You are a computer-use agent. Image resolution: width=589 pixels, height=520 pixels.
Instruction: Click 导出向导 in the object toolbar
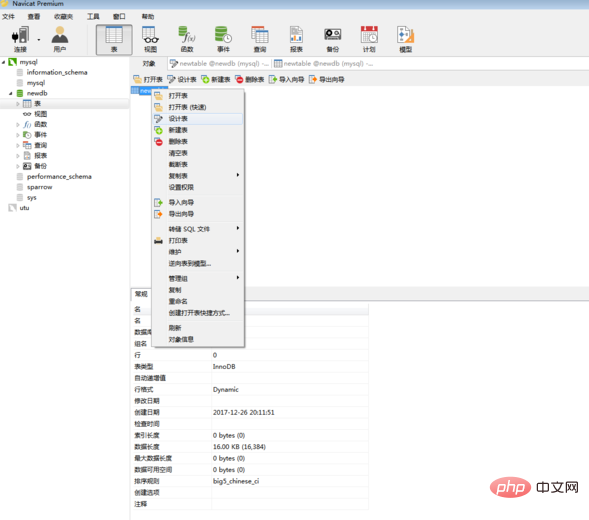tap(326, 79)
